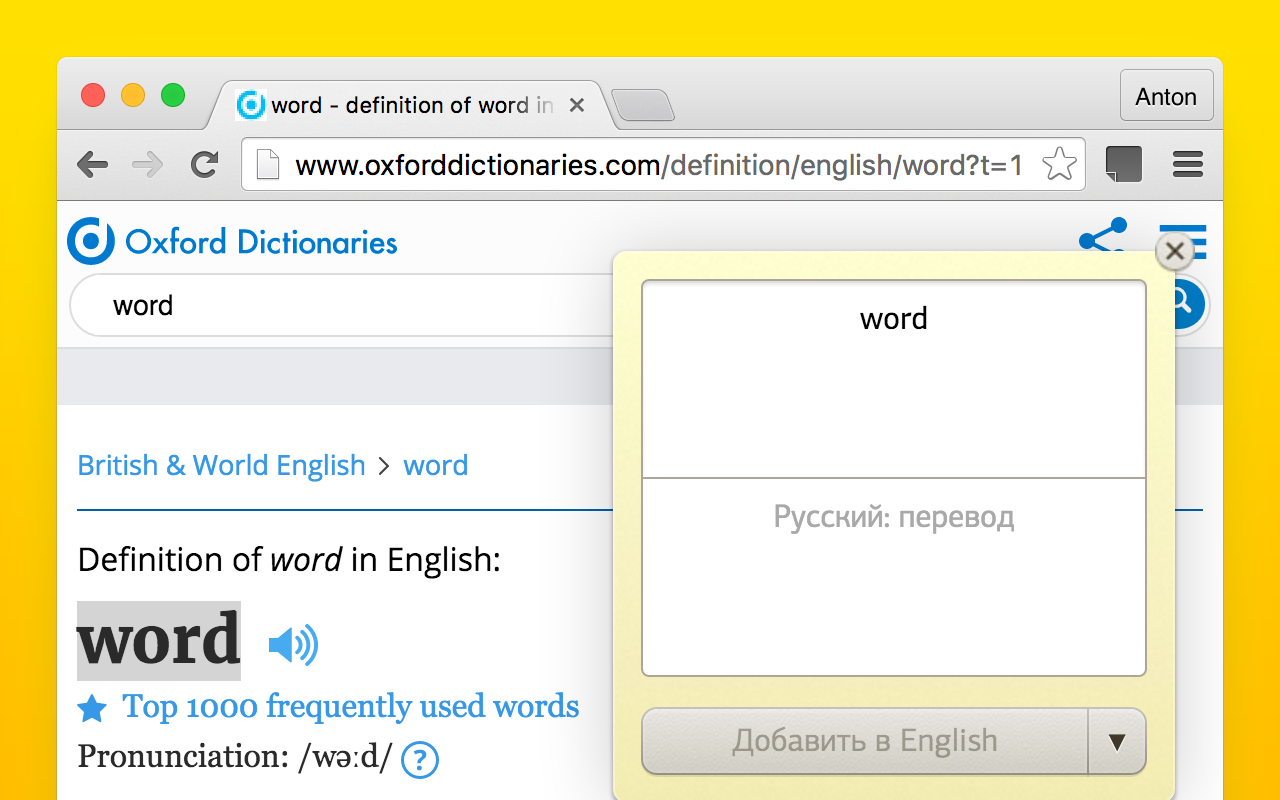Click the Oxford Dictionaries logo
Screen dimensions: 1280x800
(232, 241)
